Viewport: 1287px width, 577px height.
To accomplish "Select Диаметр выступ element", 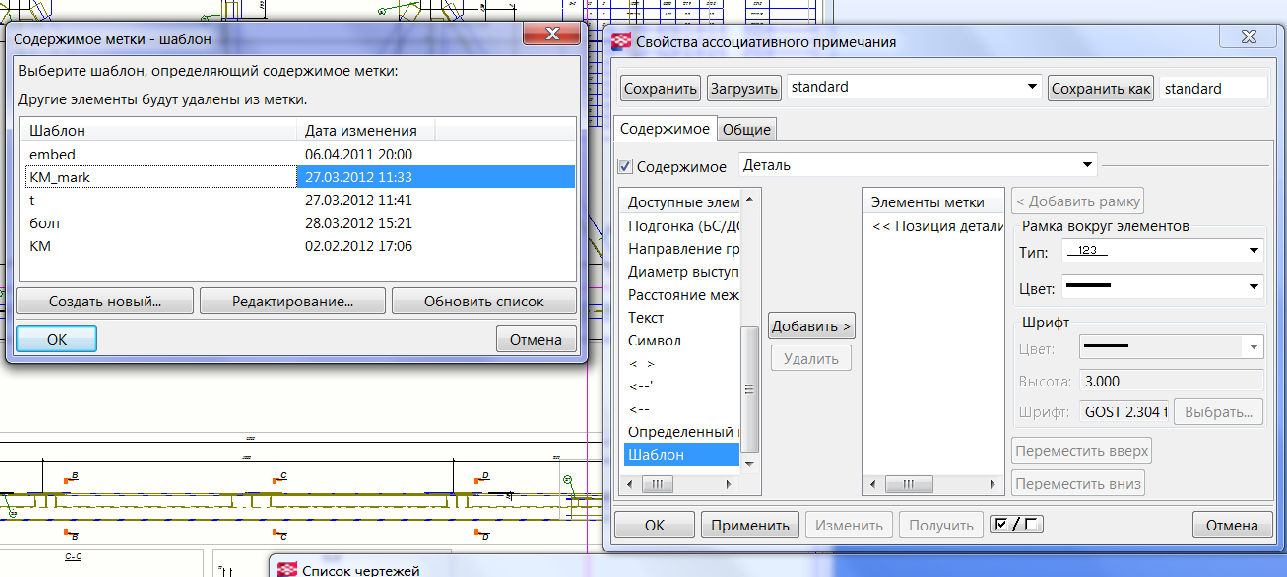I will [x=680, y=271].
